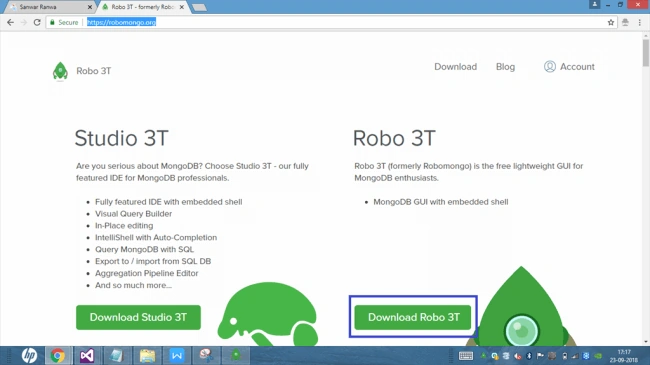Reload the page with the refresh icon

click(37, 22)
